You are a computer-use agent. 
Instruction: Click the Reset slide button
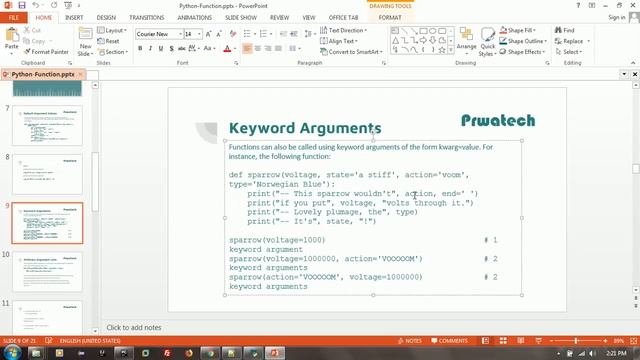108,41
